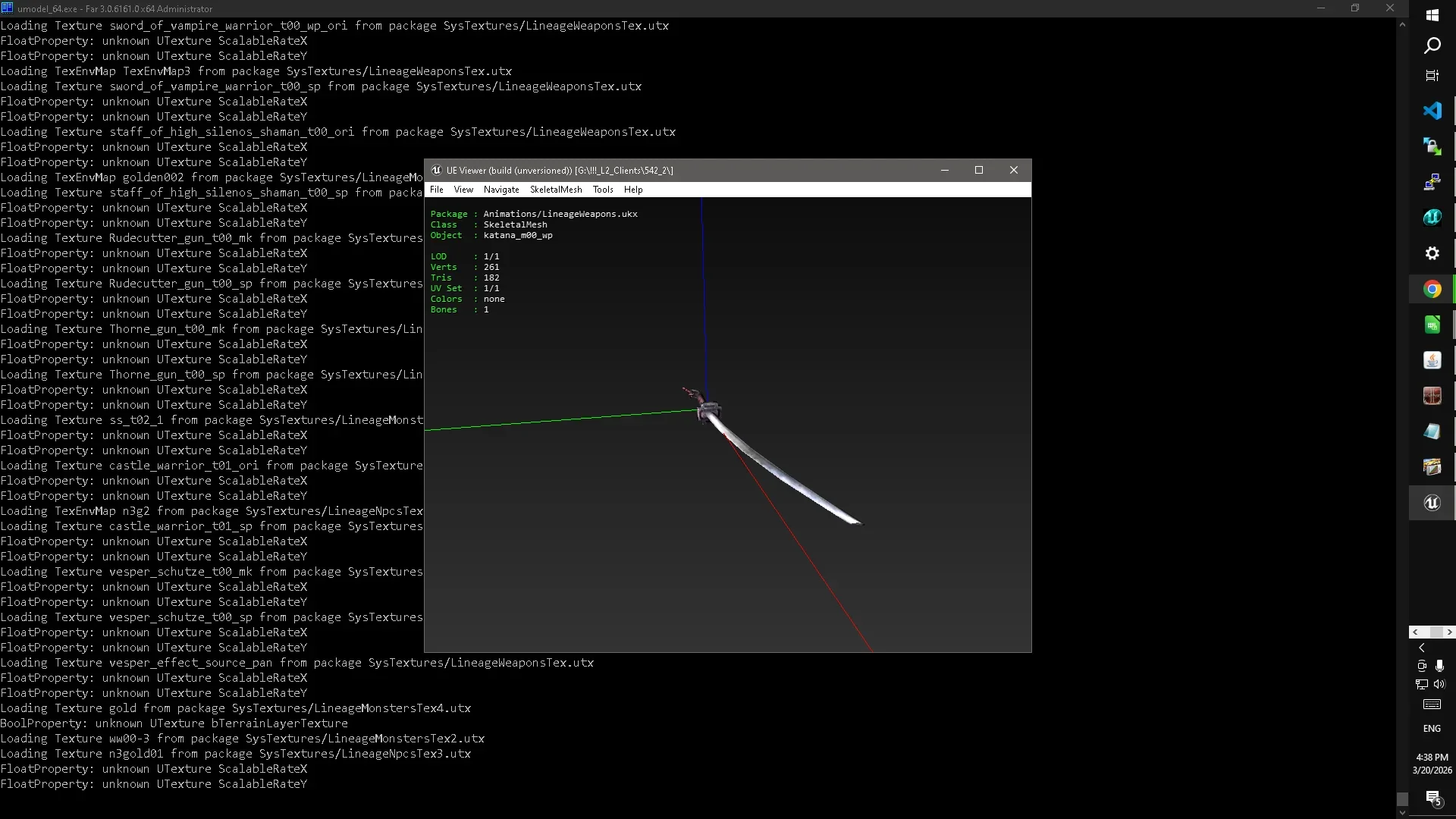Image resolution: width=1456 pixels, height=819 pixels.
Task: Click the microphone tray icon
Action: (x=1440, y=666)
